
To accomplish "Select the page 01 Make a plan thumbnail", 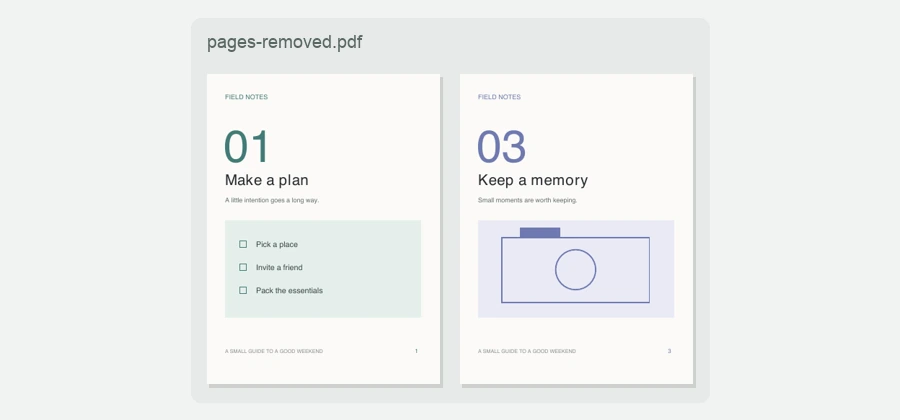I will click(323, 229).
